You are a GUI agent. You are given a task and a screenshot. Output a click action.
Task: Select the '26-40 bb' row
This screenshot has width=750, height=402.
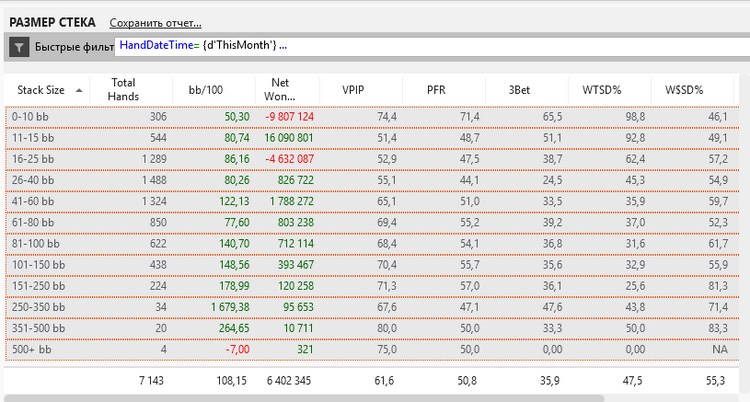tap(372, 180)
